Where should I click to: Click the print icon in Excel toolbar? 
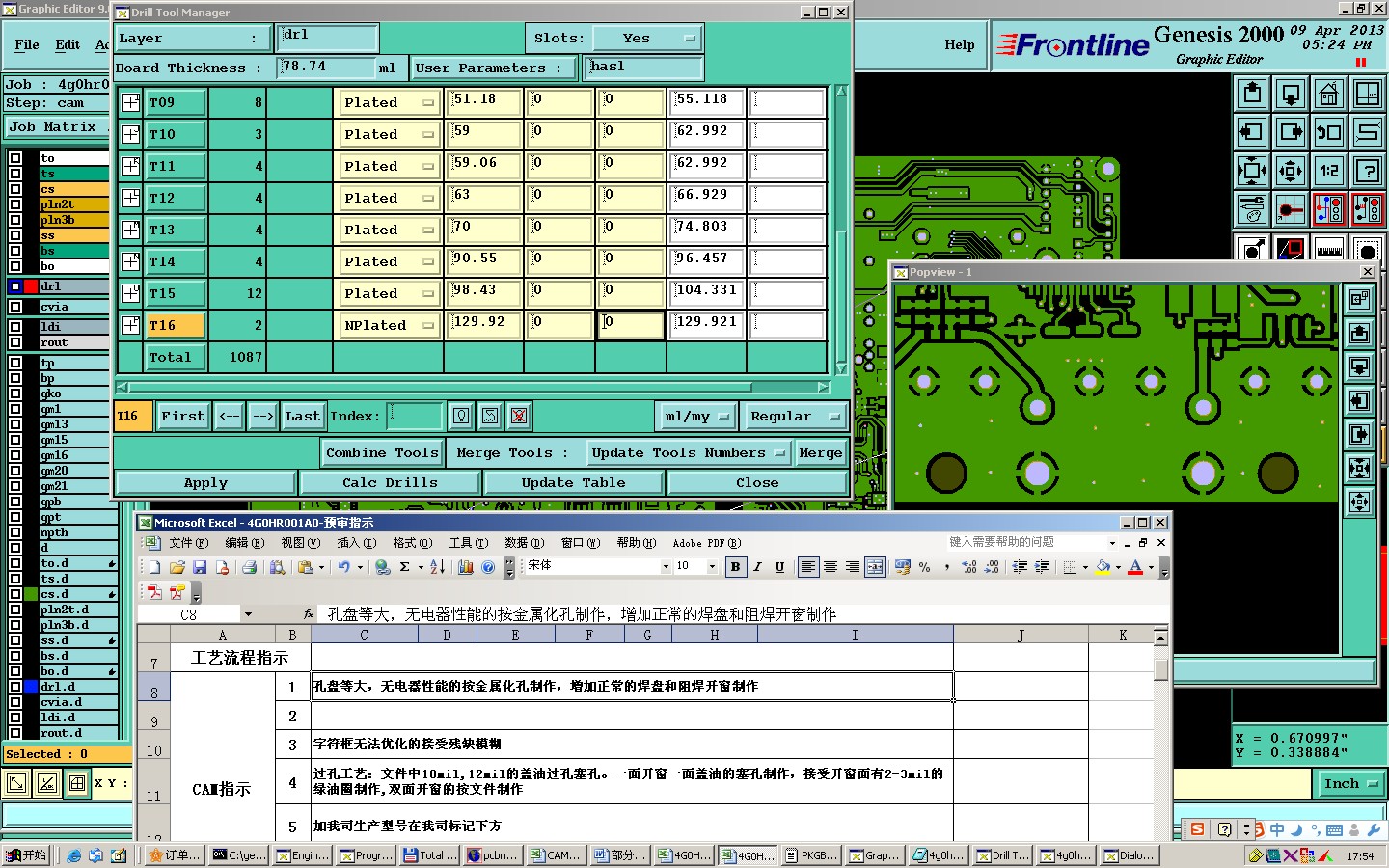[249, 567]
